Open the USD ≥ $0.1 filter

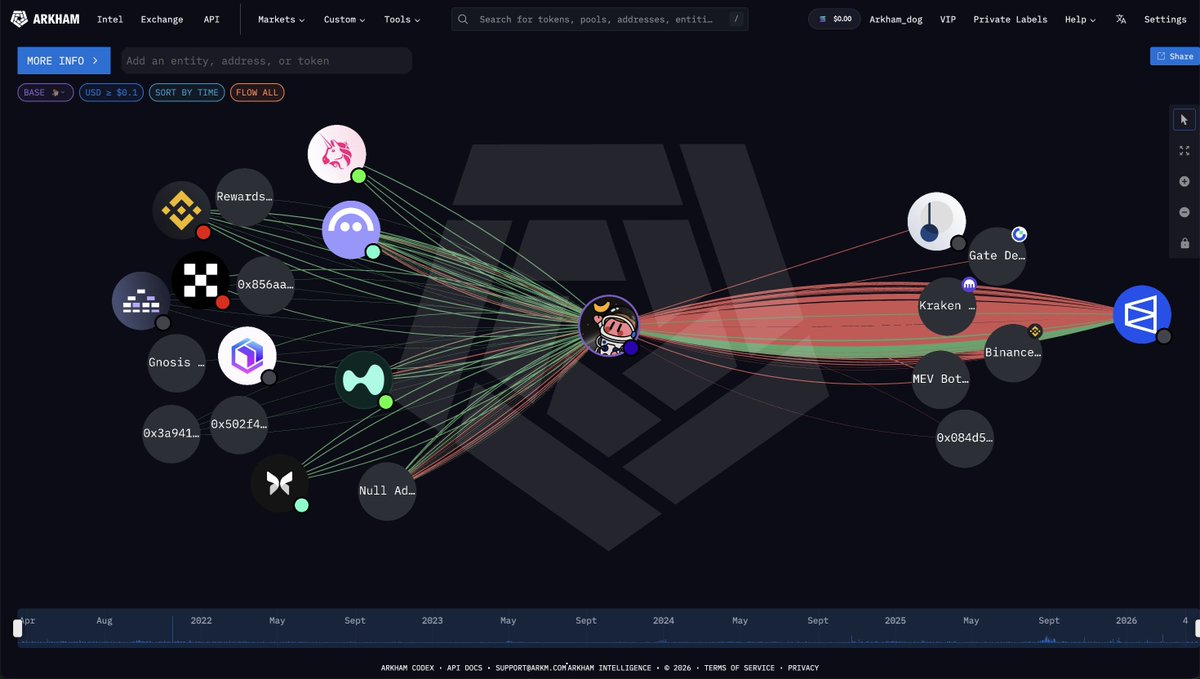tap(111, 92)
